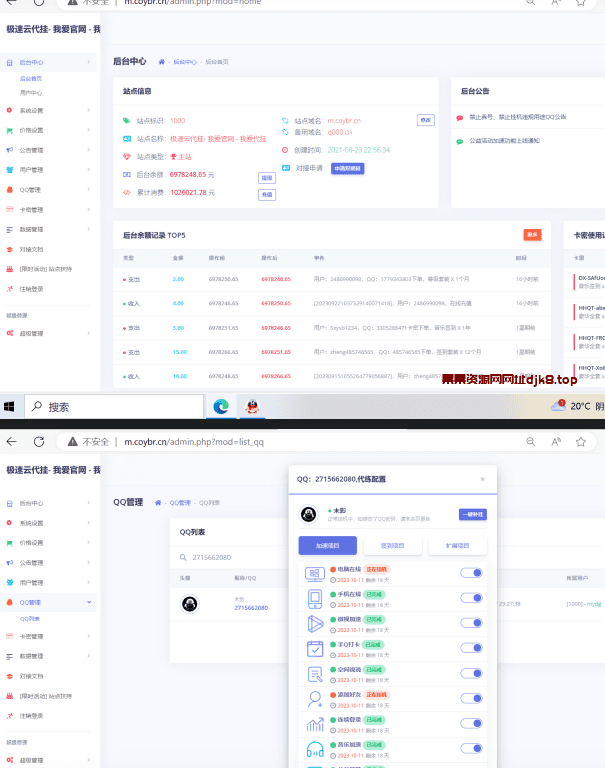
Task: Click the phone icon for 手机在线
Action: [x=315, y=599]
